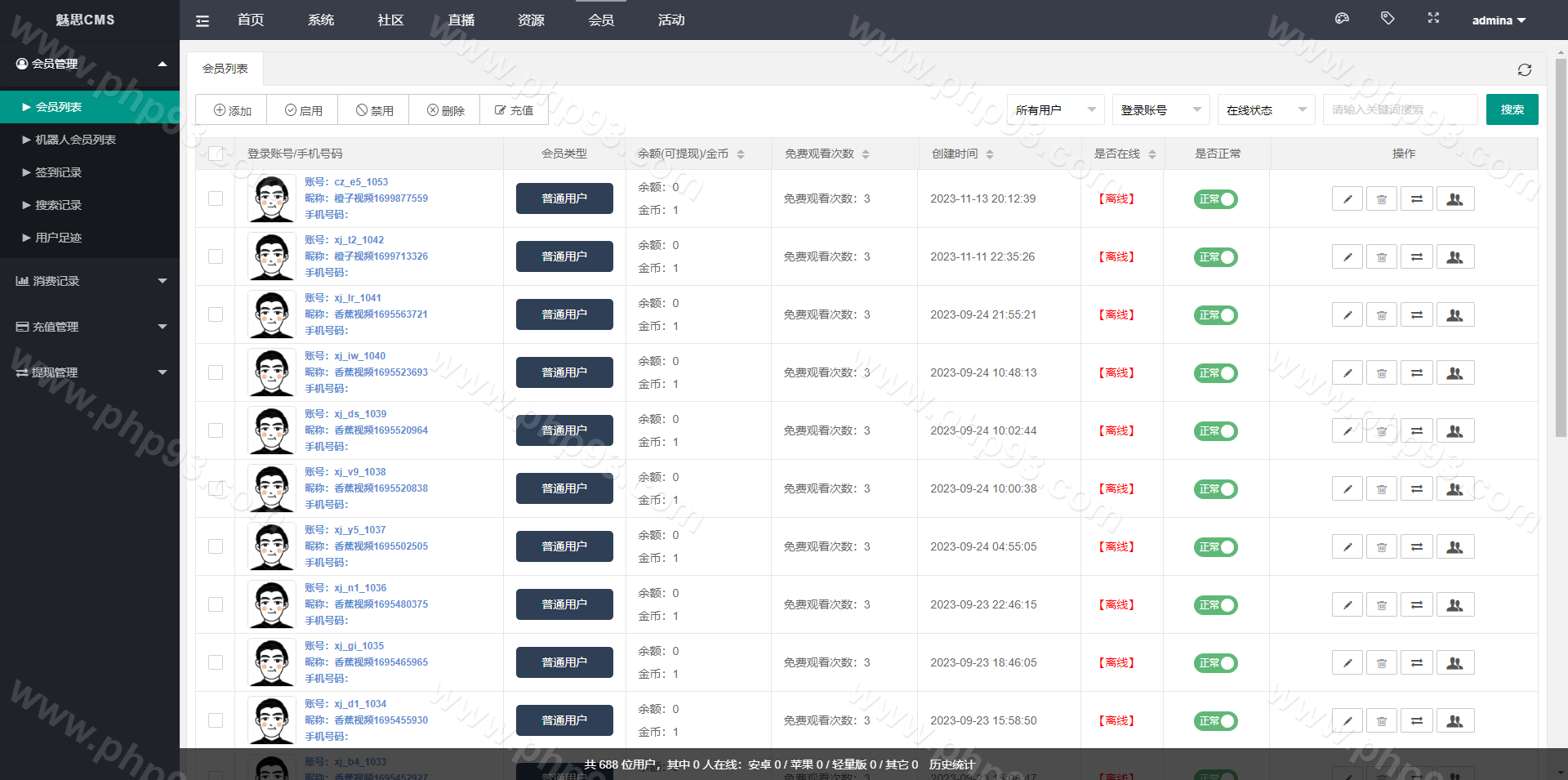The image size is (1568, 780).
Task: Open the 在线状态 dropdown
Action: (1266, 109)
